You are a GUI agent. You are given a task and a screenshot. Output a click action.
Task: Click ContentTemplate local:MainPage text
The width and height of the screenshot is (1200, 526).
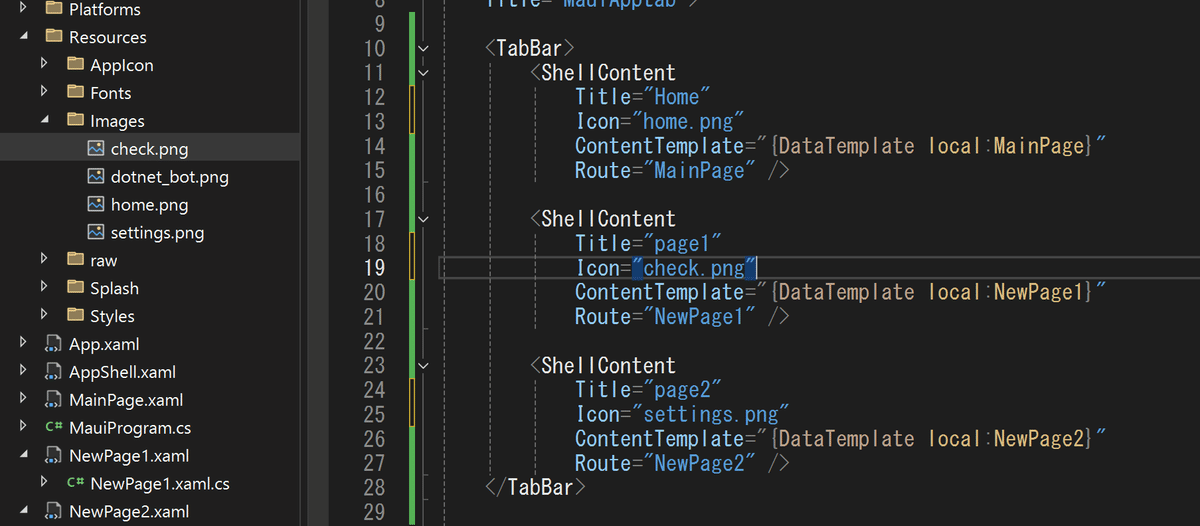coord(840,146)
